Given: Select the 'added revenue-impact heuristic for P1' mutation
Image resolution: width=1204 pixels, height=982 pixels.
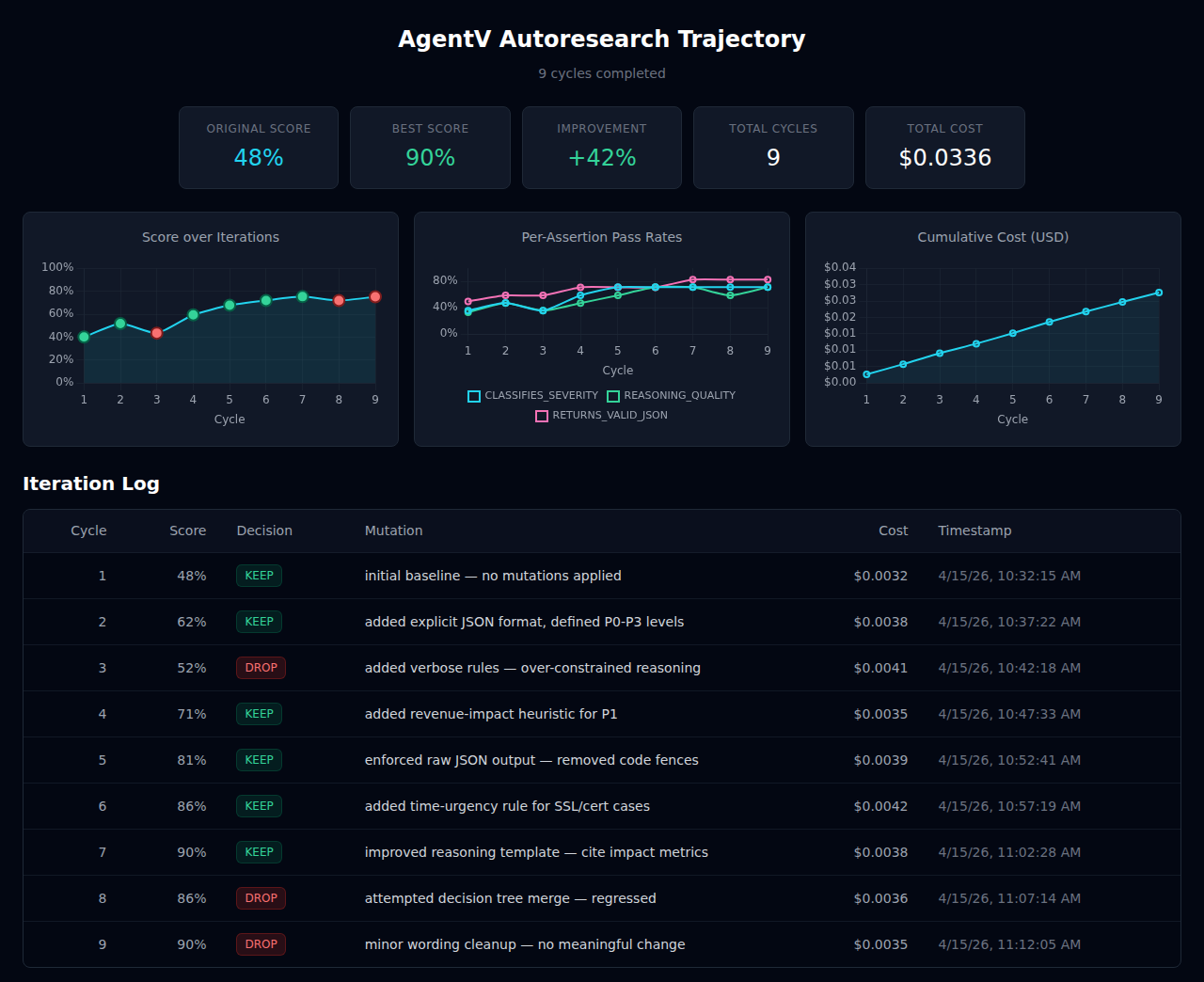Looking at the screenshot, I should 491,714.
